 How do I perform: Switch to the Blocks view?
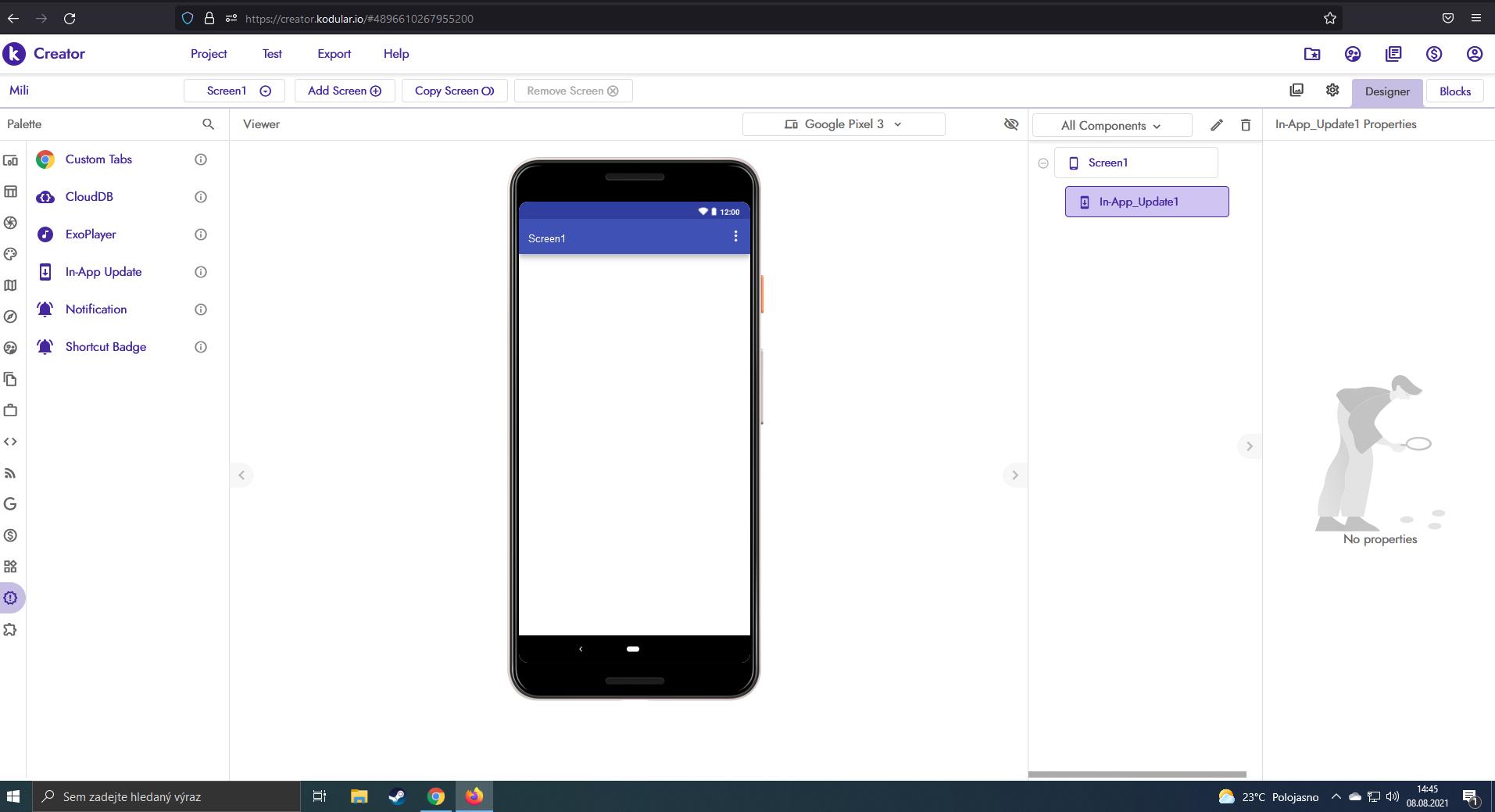click(x=1454, y=91)
